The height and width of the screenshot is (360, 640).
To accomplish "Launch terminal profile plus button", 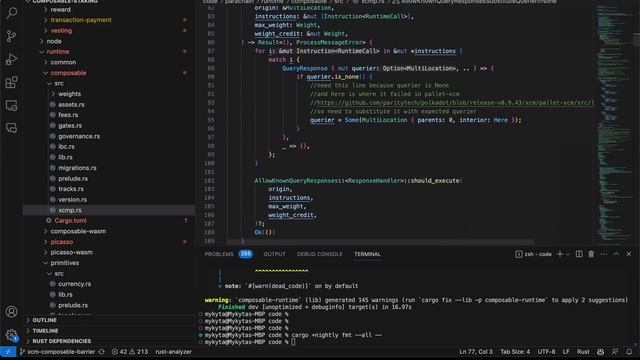I will click(560, 254).
